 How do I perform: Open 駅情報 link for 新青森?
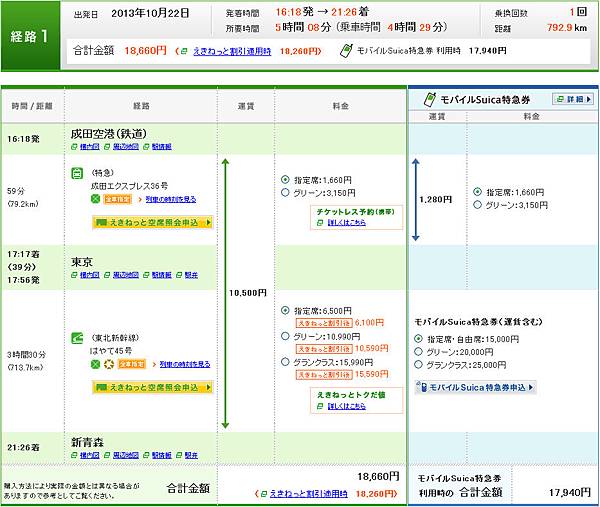(x=161, y=455)
